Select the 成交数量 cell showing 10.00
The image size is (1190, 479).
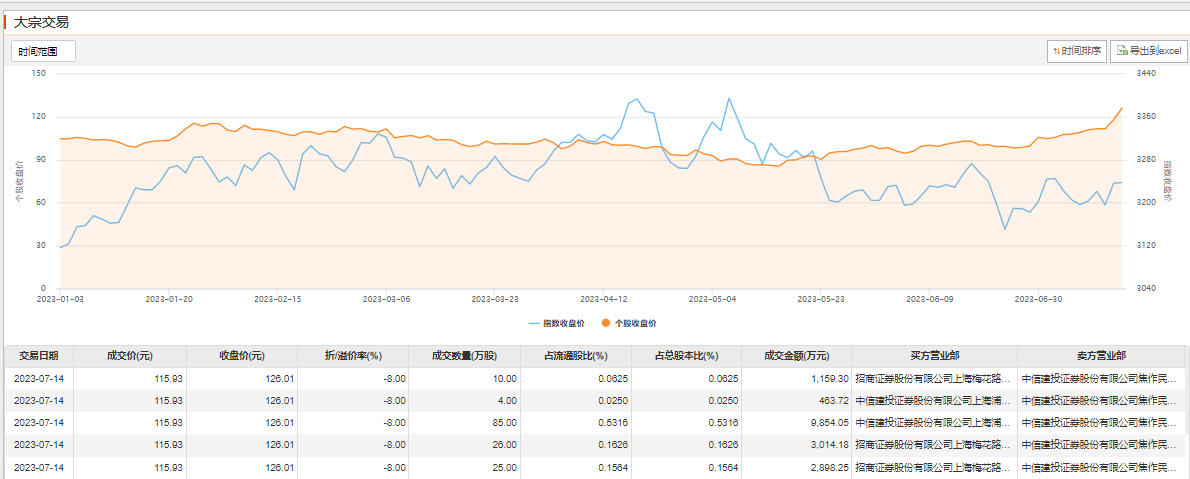[x=464, y=378]
